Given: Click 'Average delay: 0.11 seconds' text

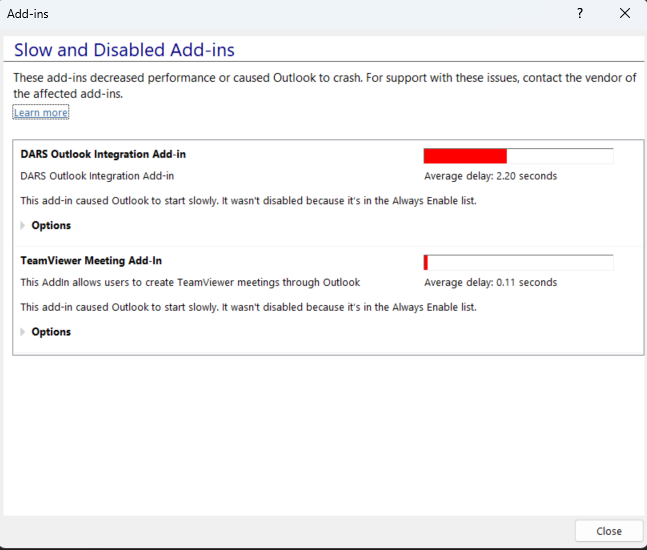Looking at the screenshot, I should [491, 283].
